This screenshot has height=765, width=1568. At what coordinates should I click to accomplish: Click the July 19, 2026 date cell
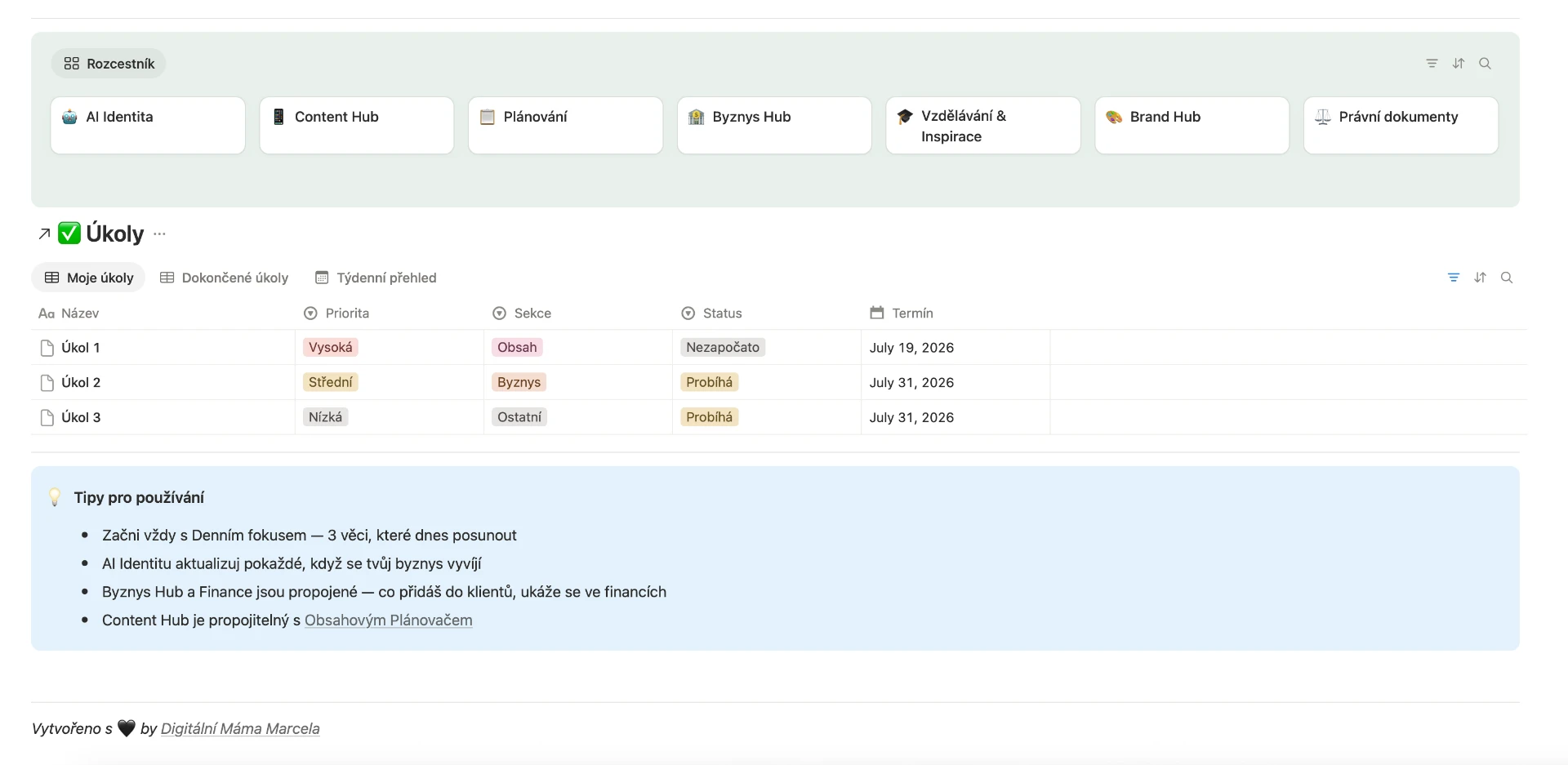(x=955, y=348)
